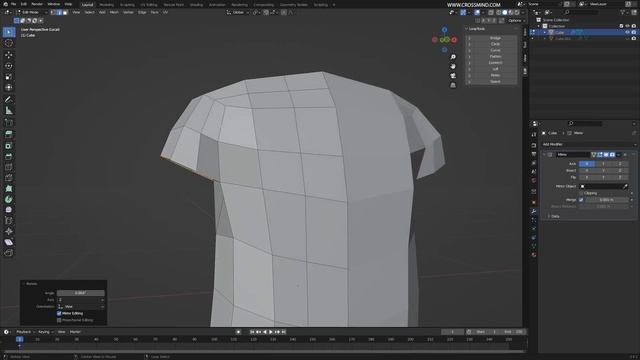Open the Vertex menu in viewport header
The image size is (640, 360).
pyautogui.click(x=128, y=12)
